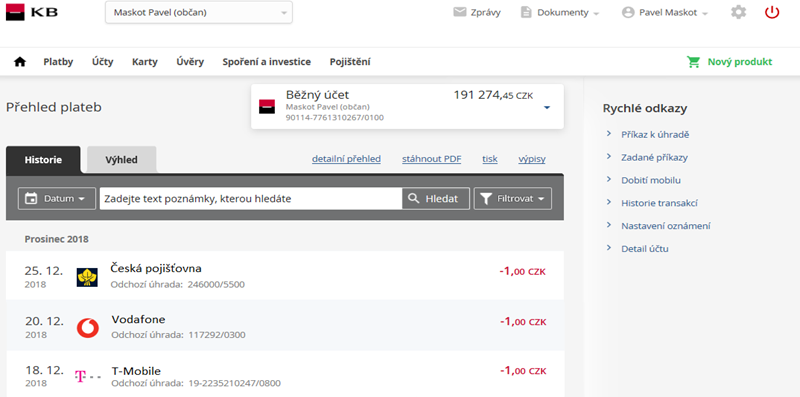Viewport: 800px width, 397px height.
Task: Open the Úvěry menu
Action: point(190,62)
